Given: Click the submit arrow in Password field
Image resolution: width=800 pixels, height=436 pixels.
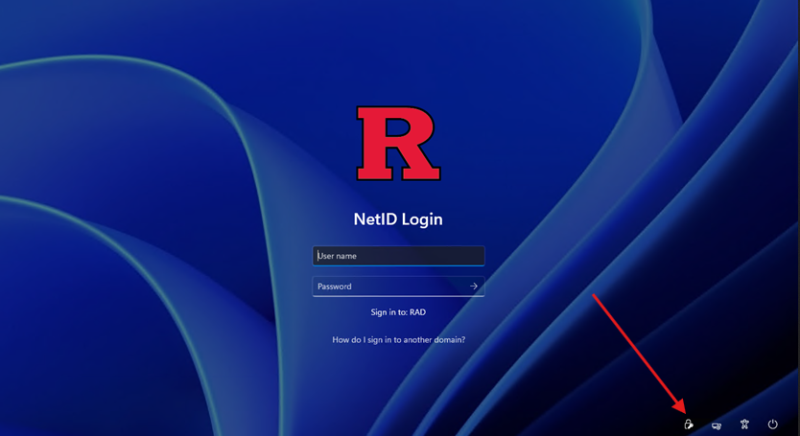Looking at the screenshot, I should click(473, 286).
